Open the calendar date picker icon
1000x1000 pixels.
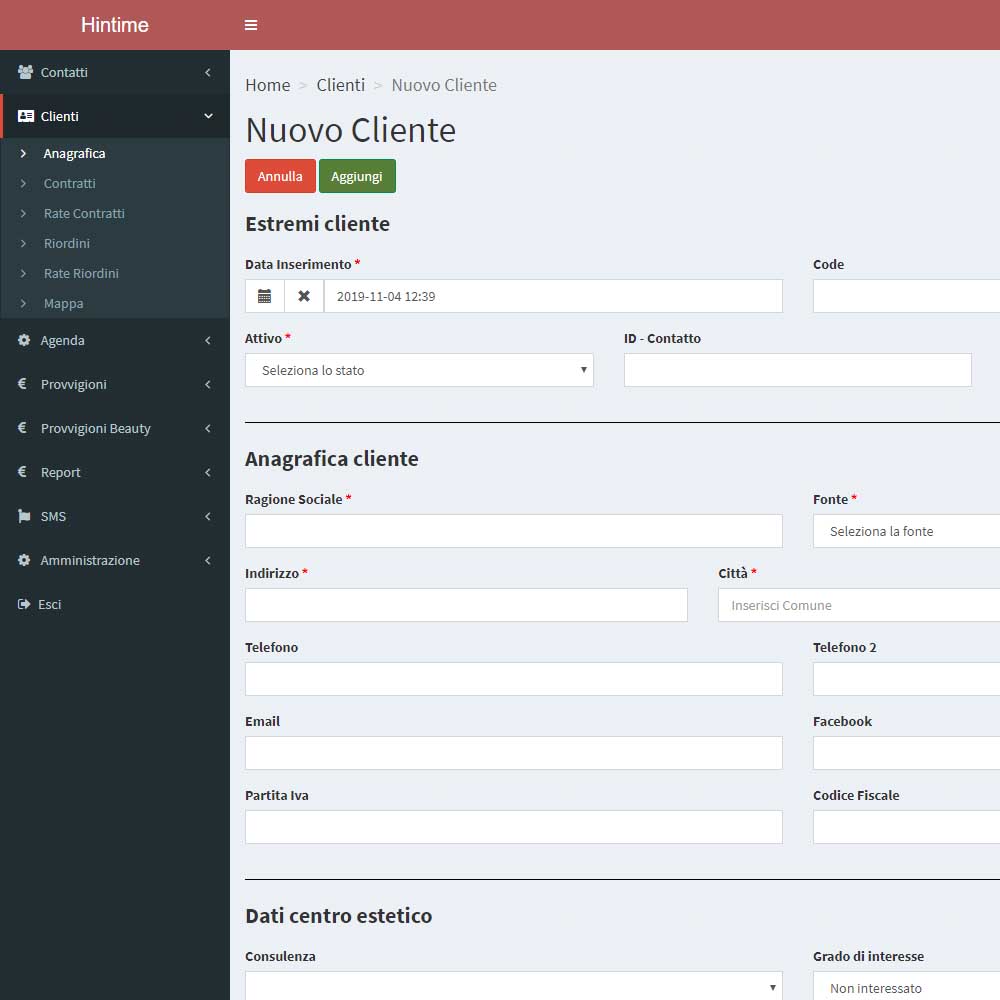click(265, 296)
